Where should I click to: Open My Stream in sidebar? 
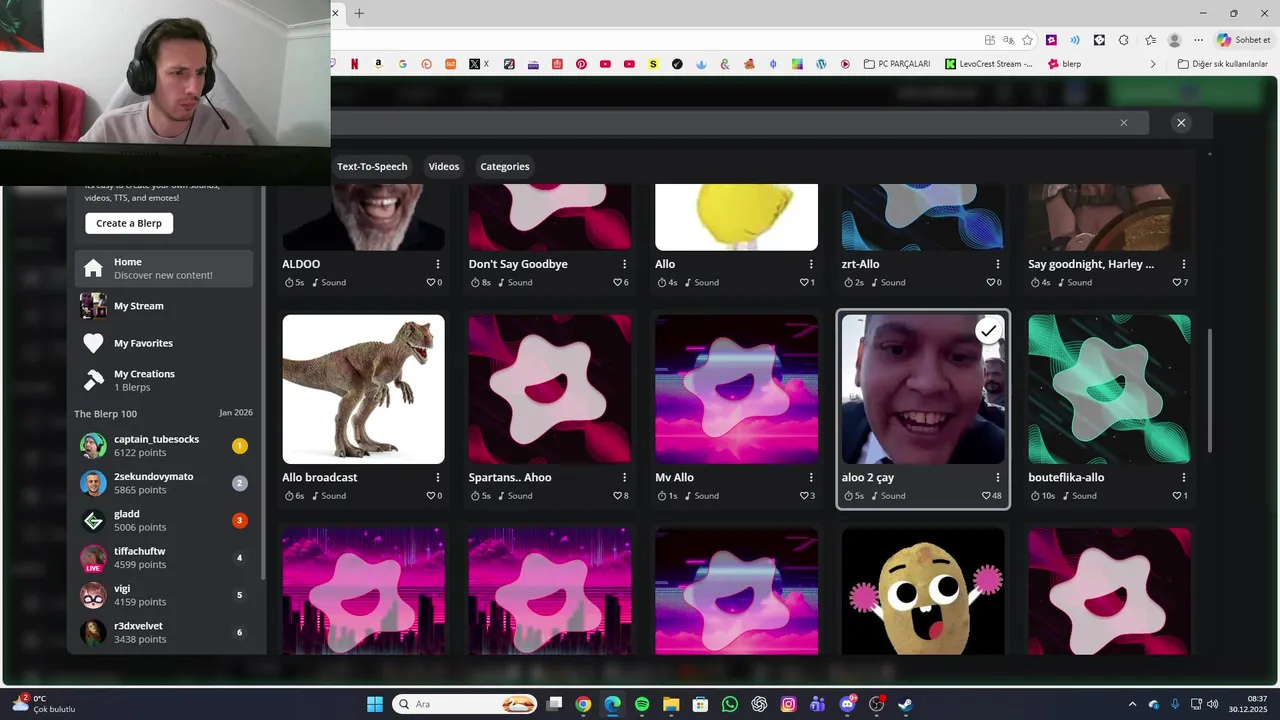point(164,306)
